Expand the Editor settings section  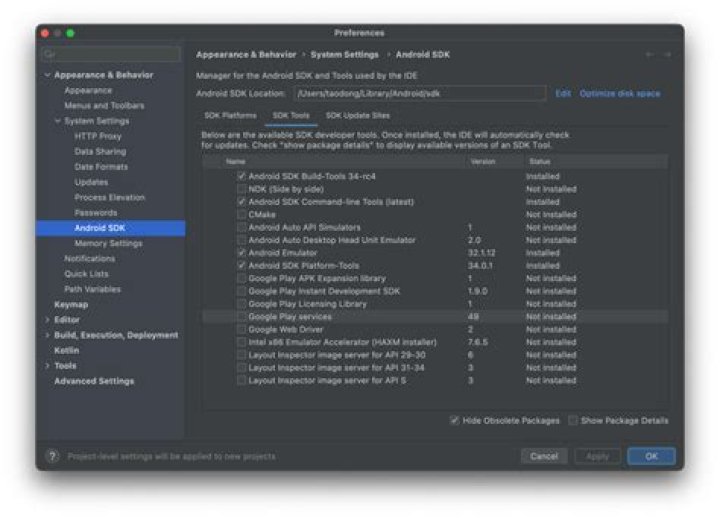coord(47,320)
